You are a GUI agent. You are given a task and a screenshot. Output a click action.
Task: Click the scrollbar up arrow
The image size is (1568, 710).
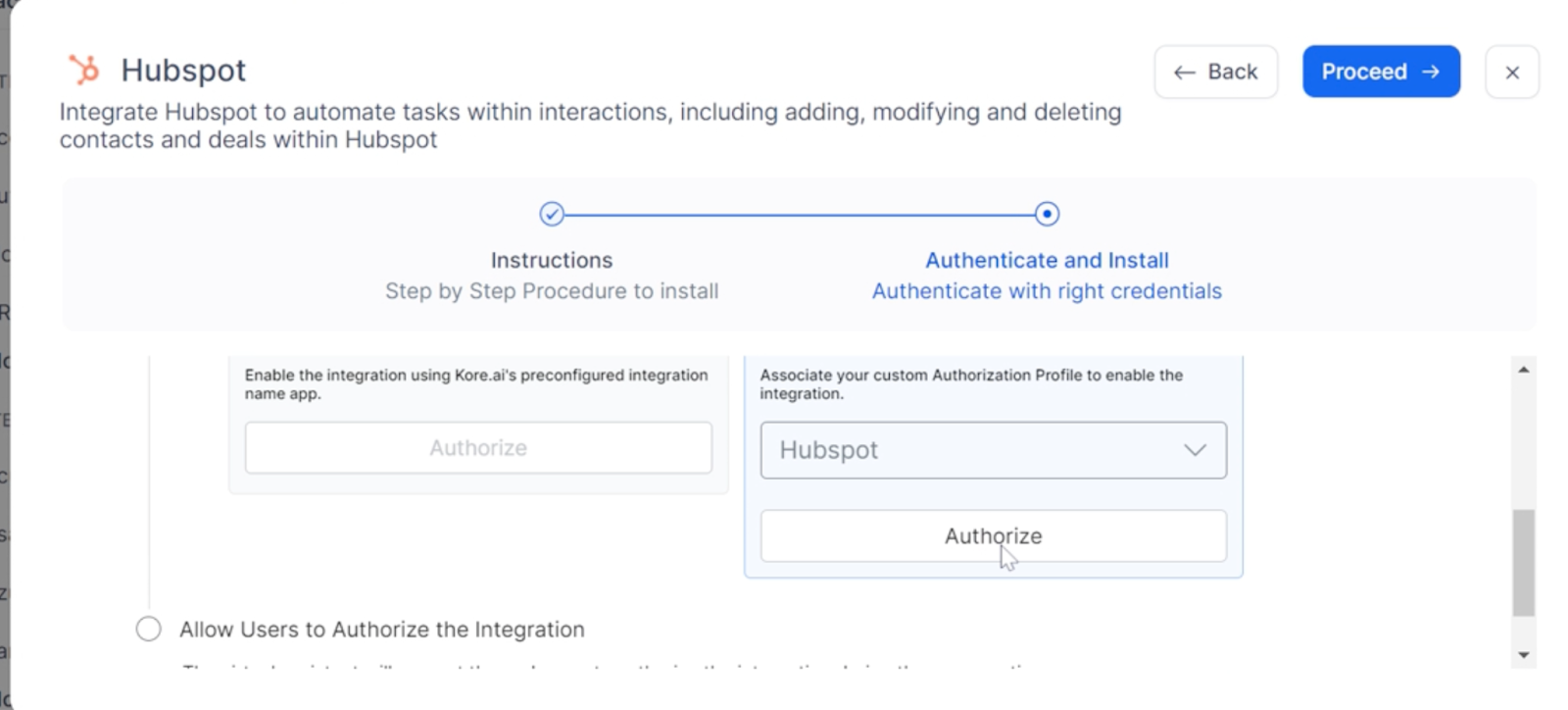click(1523, 370)
